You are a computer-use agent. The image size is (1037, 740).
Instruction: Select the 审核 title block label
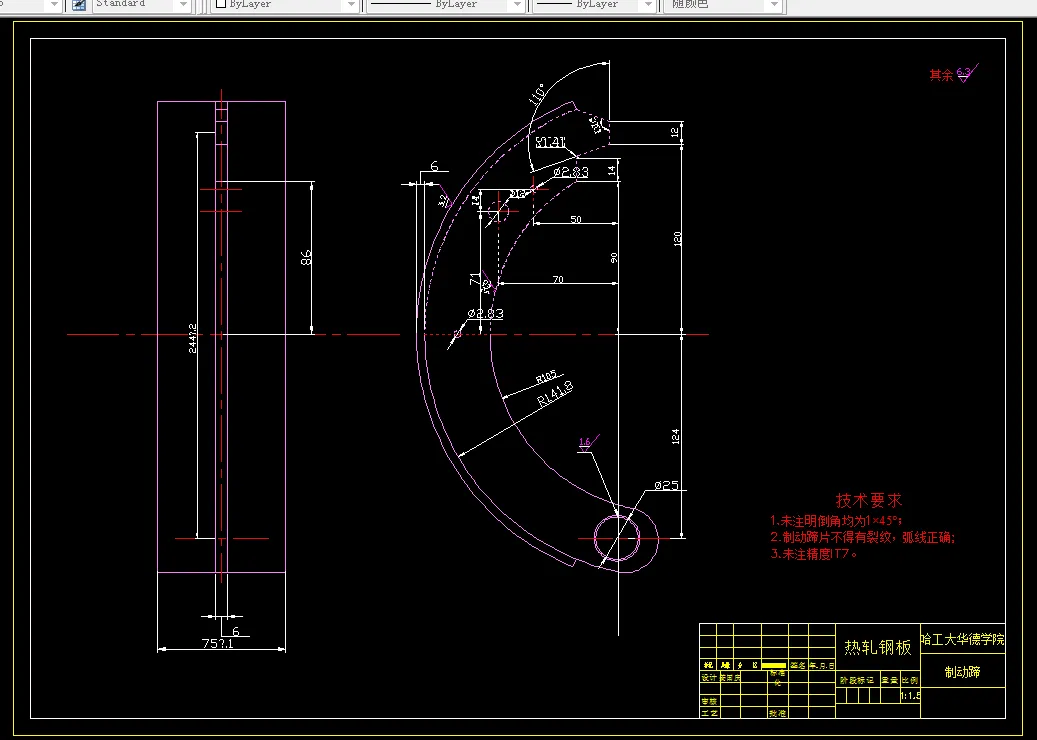pyautogui.click(x=709, y=700)
